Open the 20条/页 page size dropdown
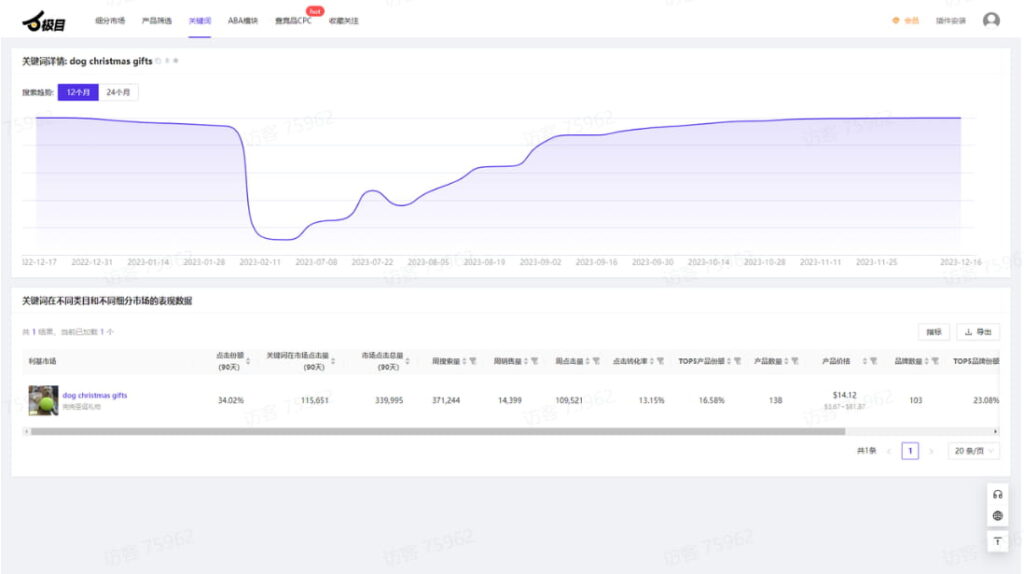The height and width of the screenshot is (574, 1024). 973,451
